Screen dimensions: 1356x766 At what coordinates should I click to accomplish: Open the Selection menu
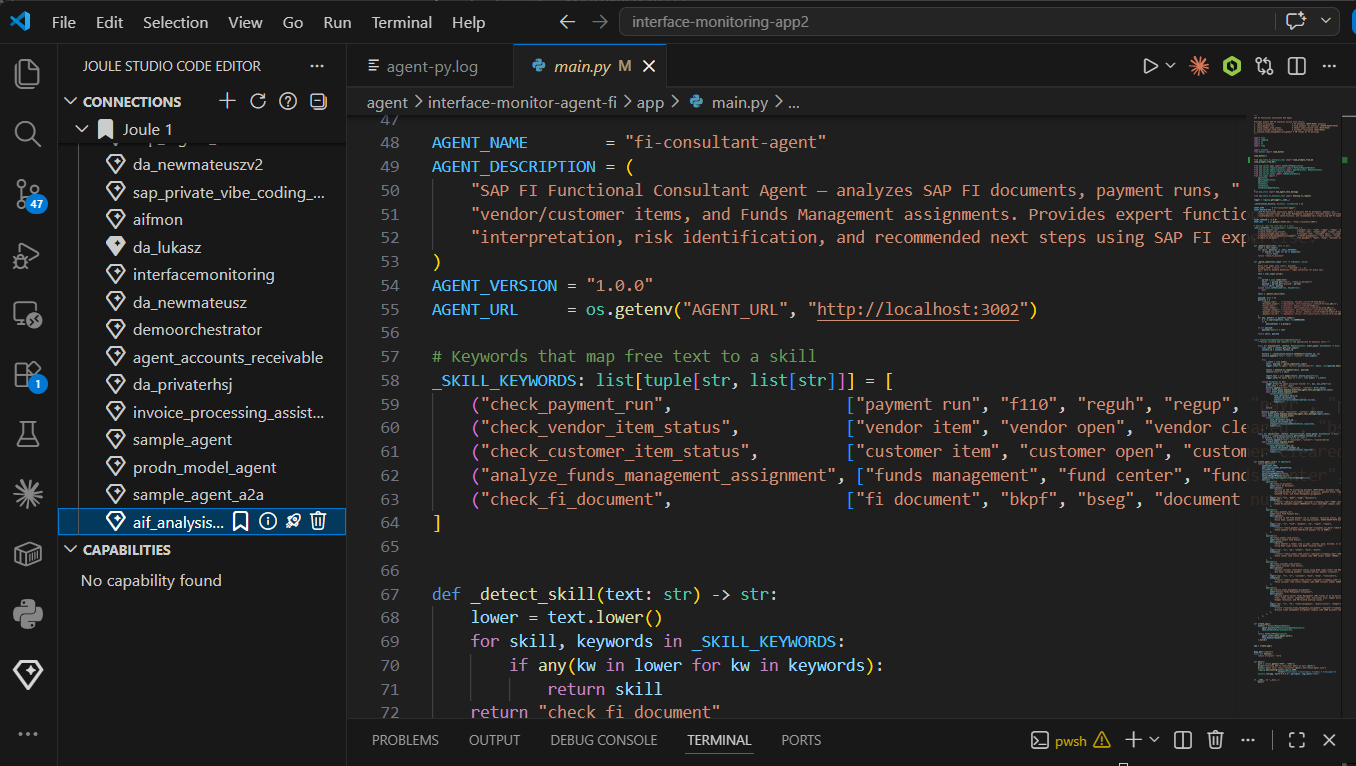point(176,22)
